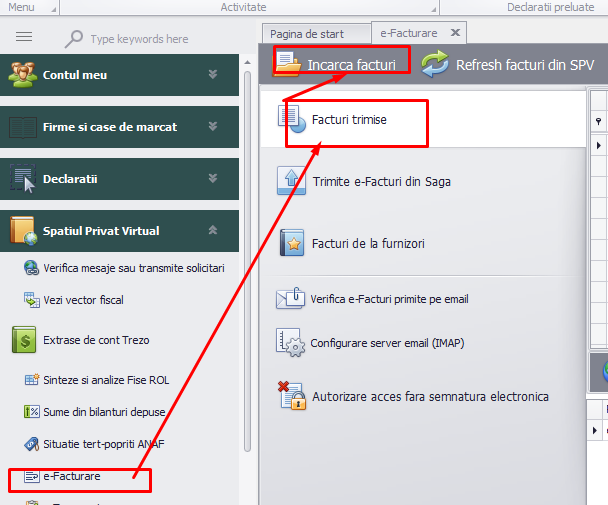This screenshot has height=505, width=608.
Task: Toggle the hamburger navigation menu
Action: coord(24,37)
